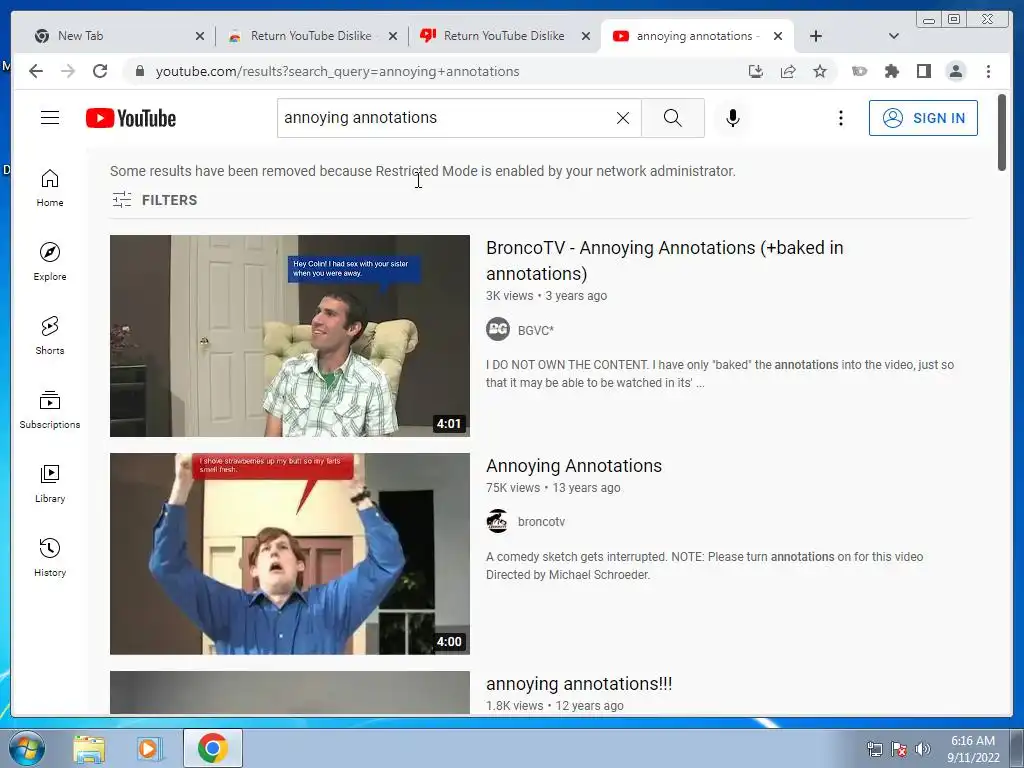Click volume icon in system tray
Screen dimensions: 1024x768
pyautogui.click(x=923, y=749)
